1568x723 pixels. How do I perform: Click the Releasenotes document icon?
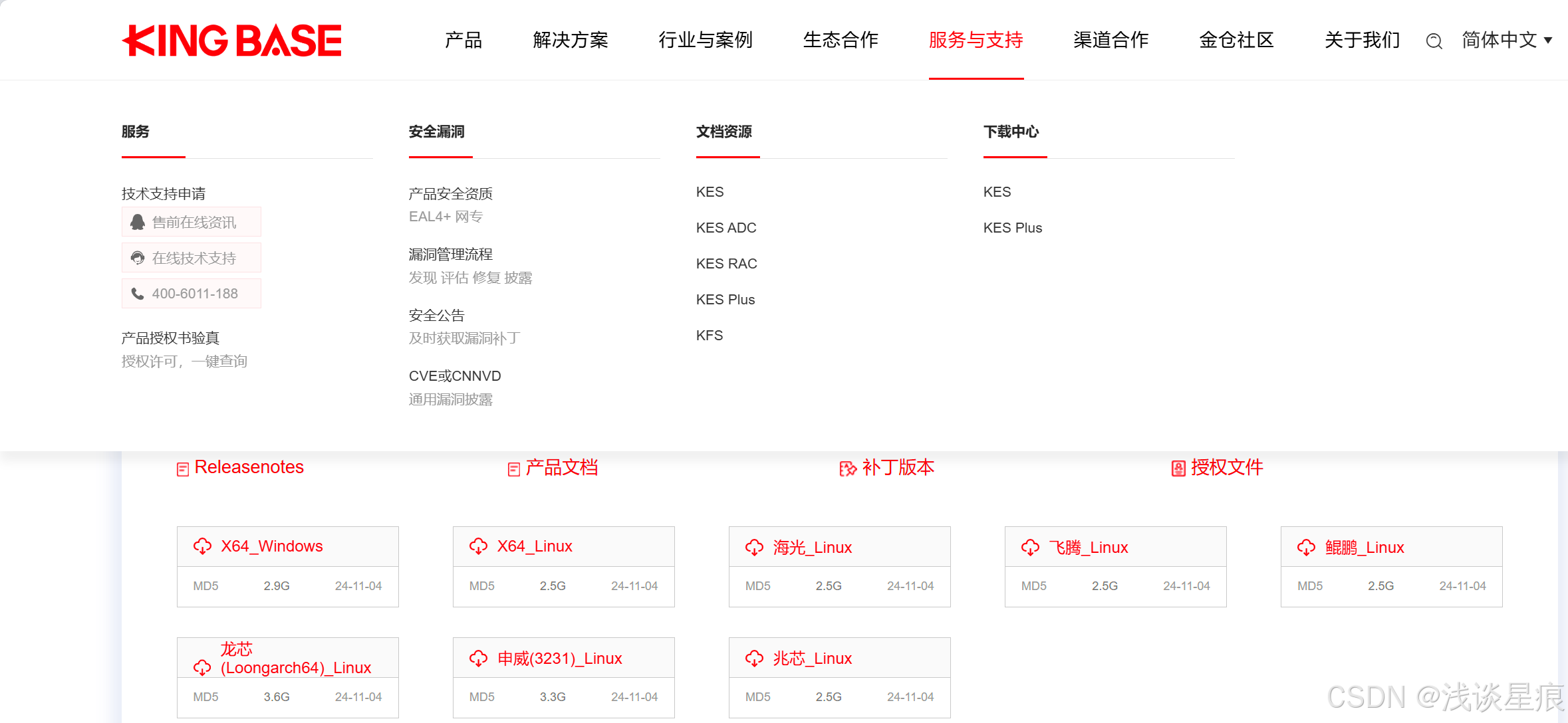(x=183, y=469)
